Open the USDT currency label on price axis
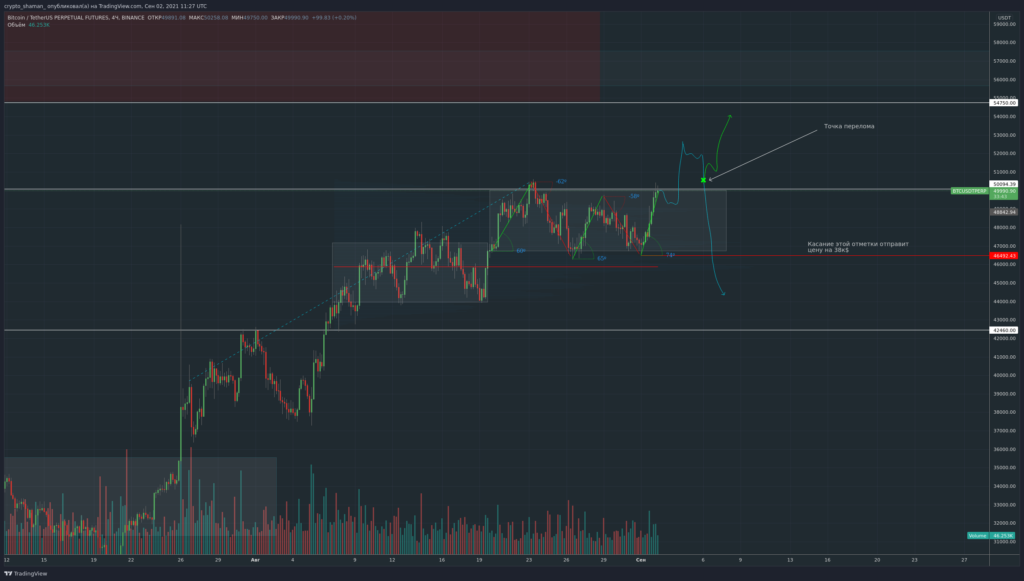 click(x=1004, y=18)
